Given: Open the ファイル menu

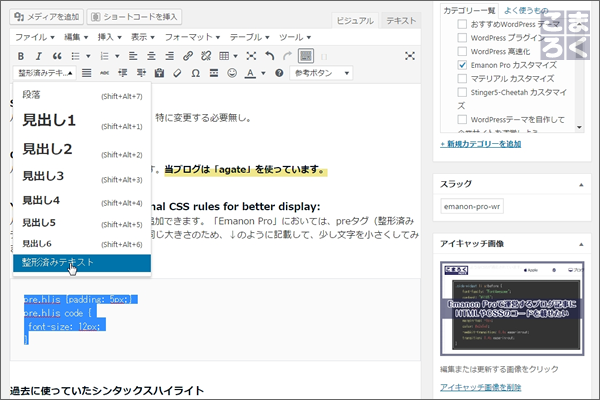Looking at the screenshot, I should click(35, 37).
